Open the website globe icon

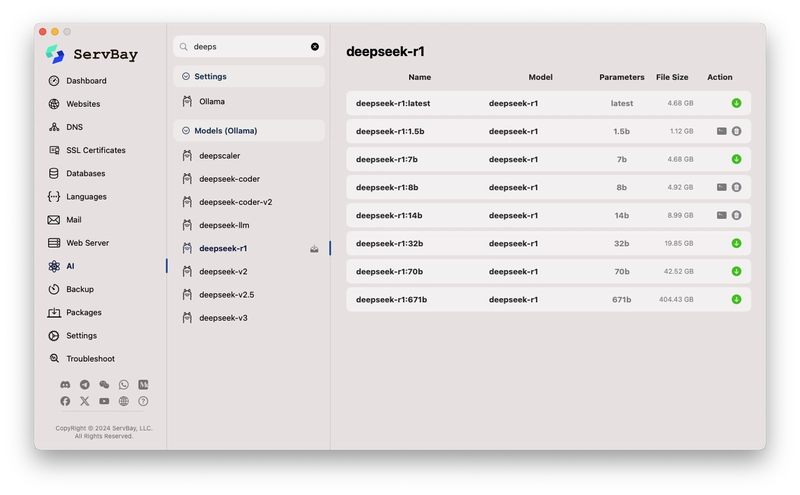coord(123,401)
